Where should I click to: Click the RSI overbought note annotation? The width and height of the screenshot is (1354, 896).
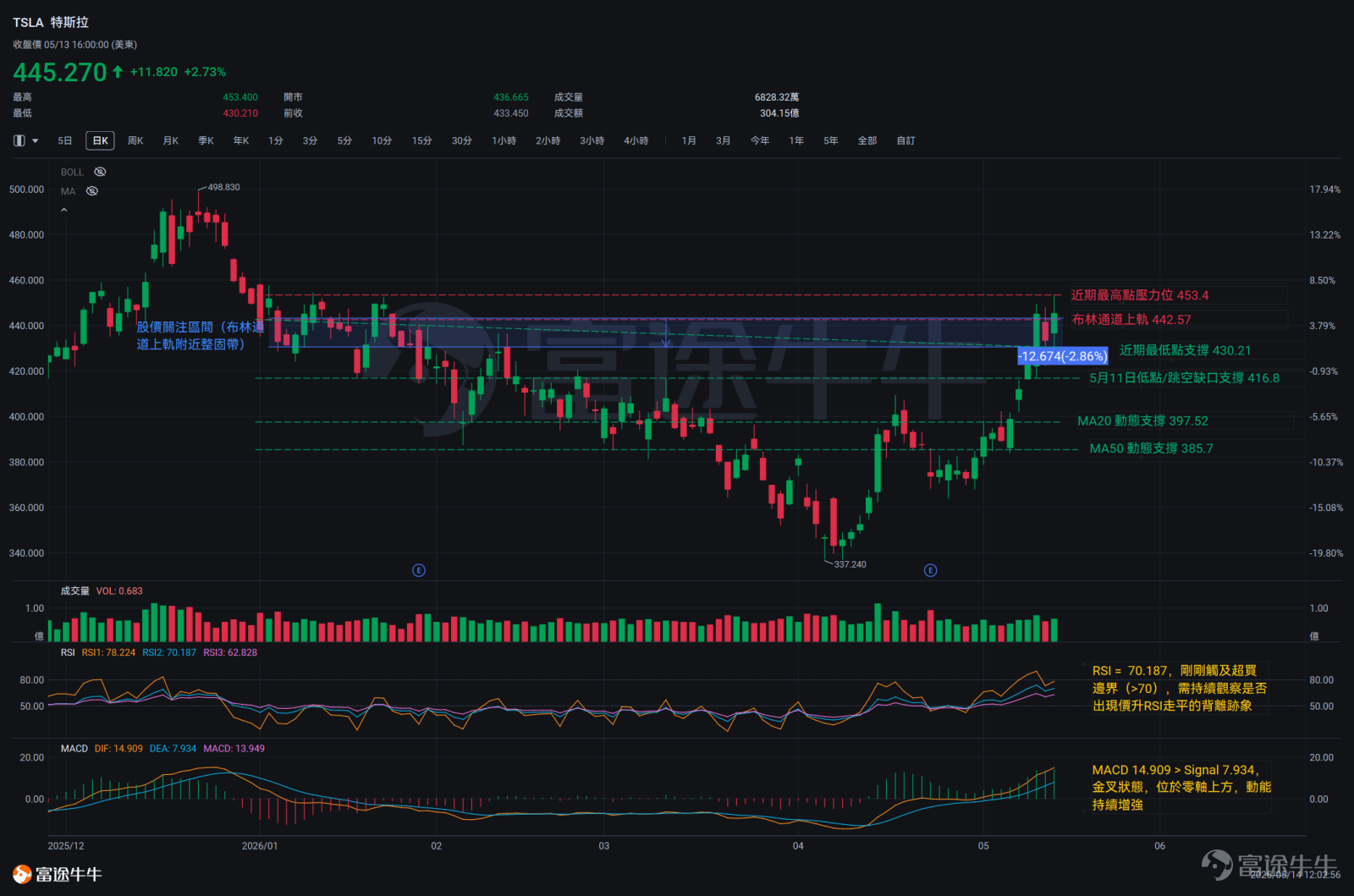1179,688
